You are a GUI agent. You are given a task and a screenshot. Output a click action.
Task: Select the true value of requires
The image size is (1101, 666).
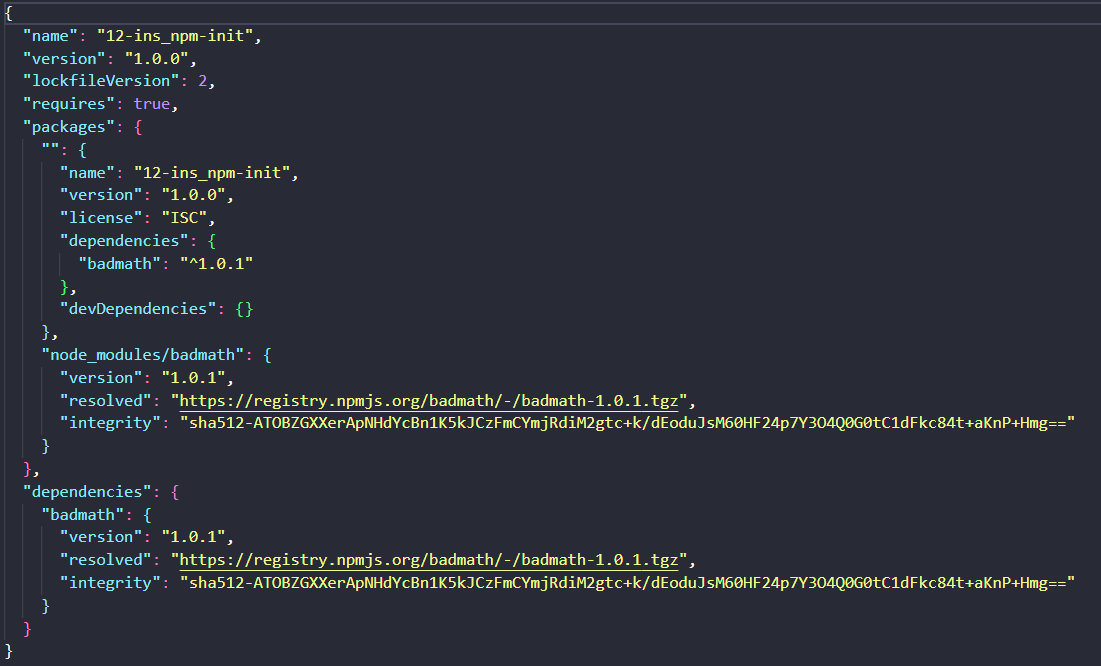pos(152,104)
